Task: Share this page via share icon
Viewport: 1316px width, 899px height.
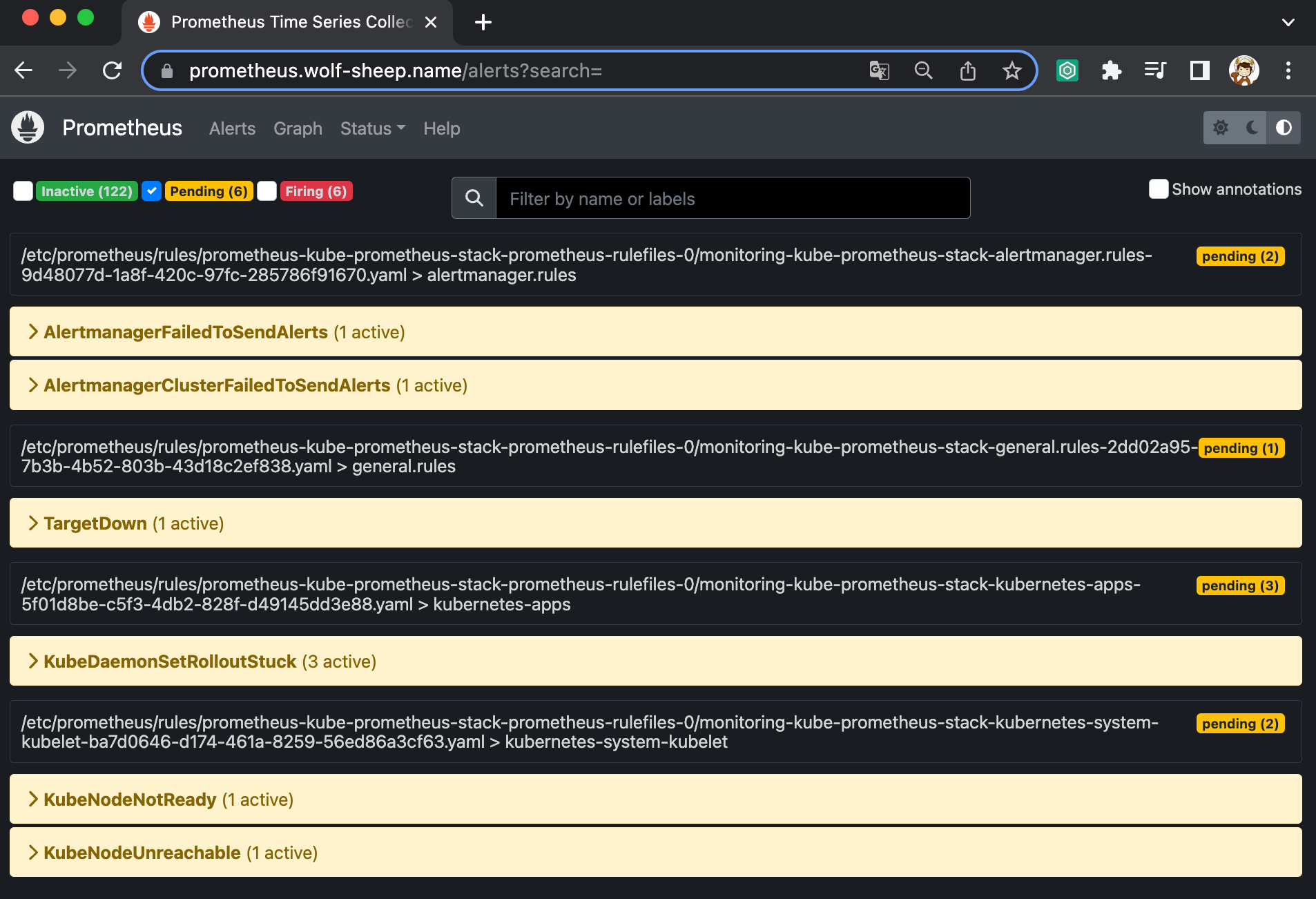Action: click(x=968, y=70)
